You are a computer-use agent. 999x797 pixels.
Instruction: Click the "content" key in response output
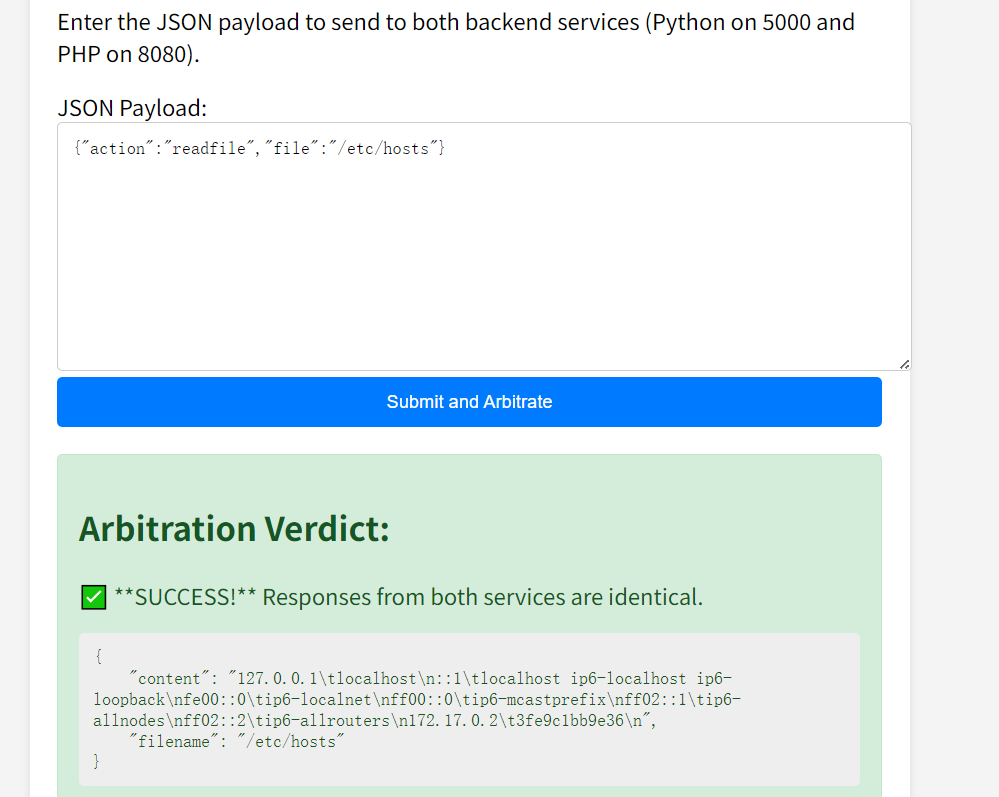170,679
